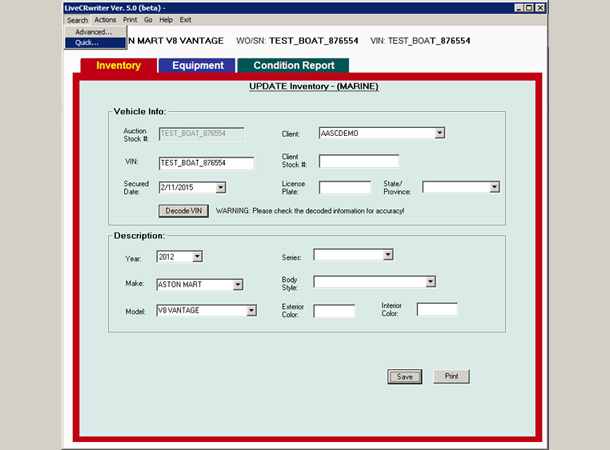Click the Interior Color field

click(437, 310)
